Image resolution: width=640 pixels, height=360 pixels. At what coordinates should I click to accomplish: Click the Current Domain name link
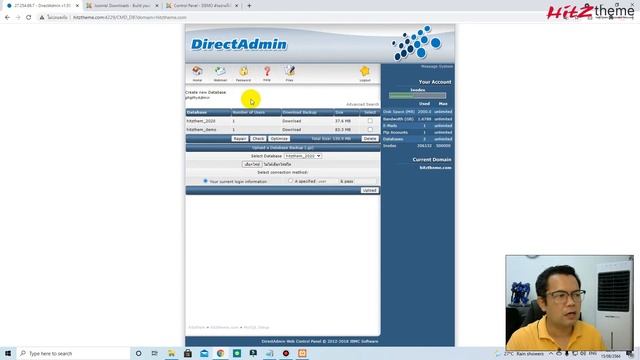tap(436, 168)
